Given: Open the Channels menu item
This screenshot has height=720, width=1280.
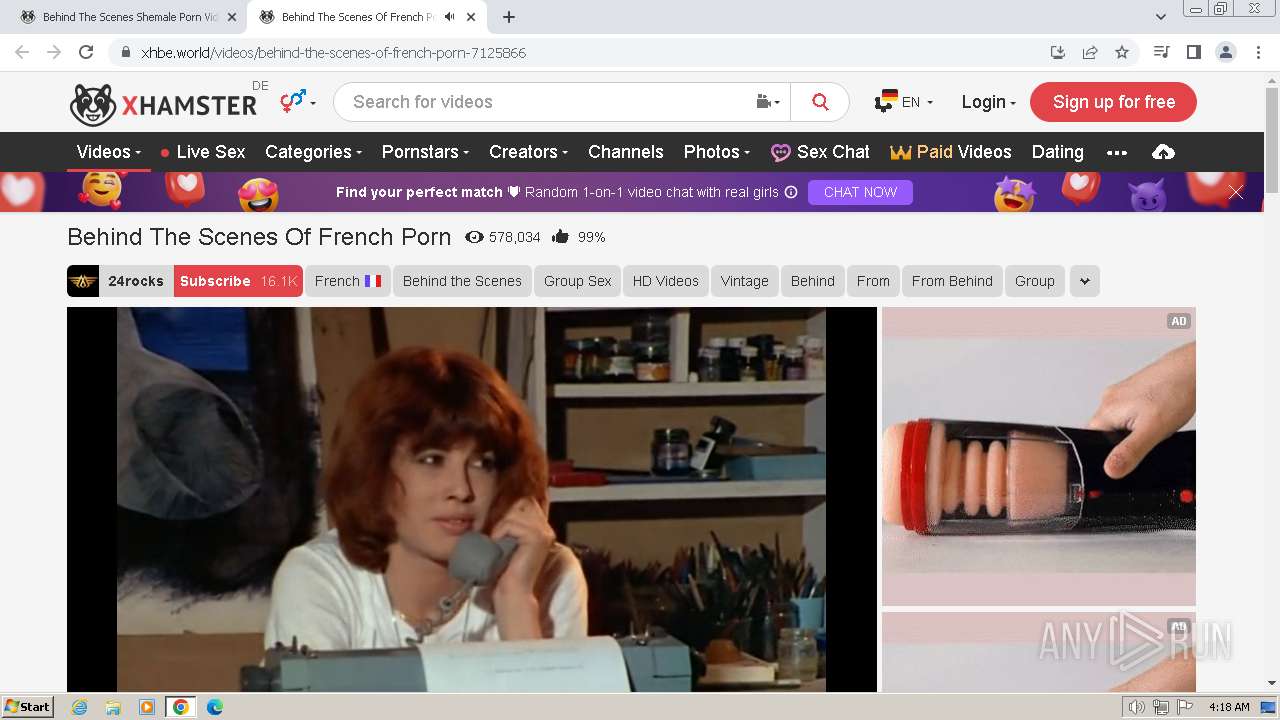Looking at the screenshot, I should click(626, 152).
